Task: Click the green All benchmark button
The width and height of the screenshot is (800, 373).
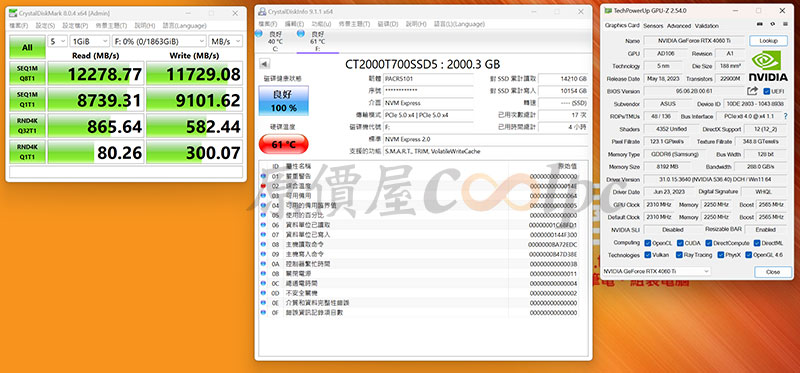Action: tap(27, 47)
